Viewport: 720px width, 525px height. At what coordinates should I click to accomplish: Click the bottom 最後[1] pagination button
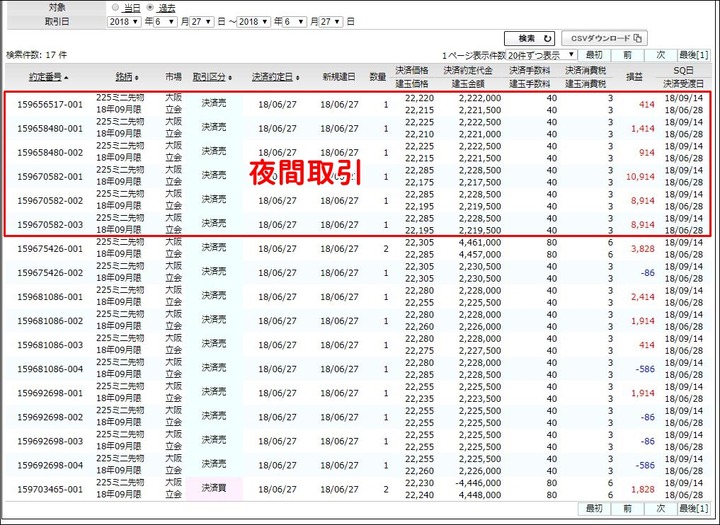coord(694,508)
